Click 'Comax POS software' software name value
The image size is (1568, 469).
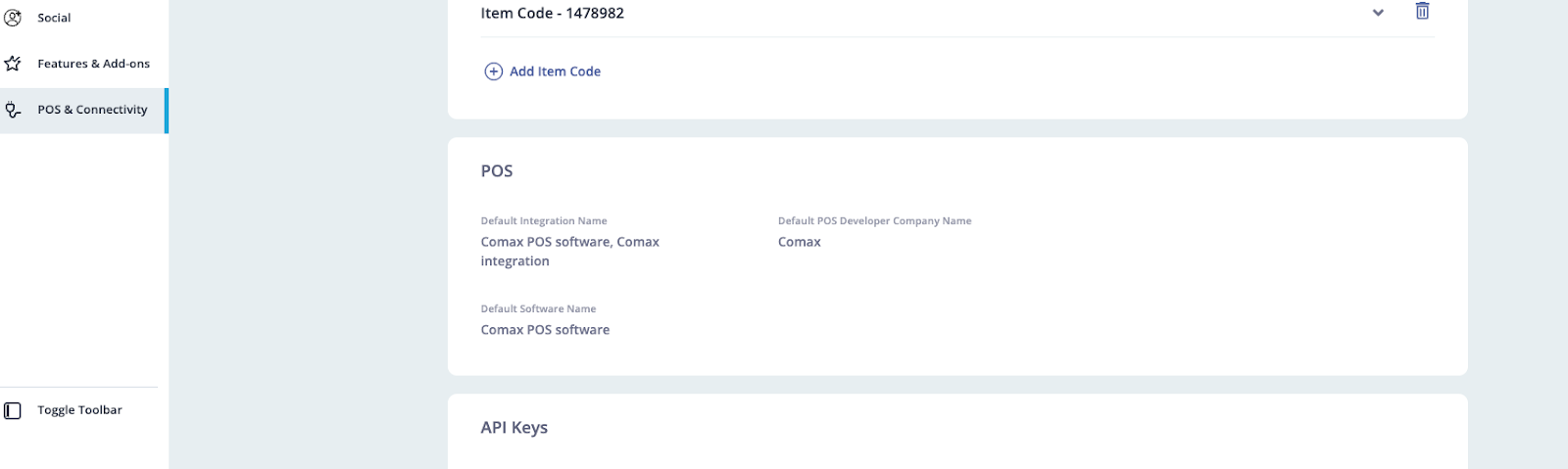[545, 330]
